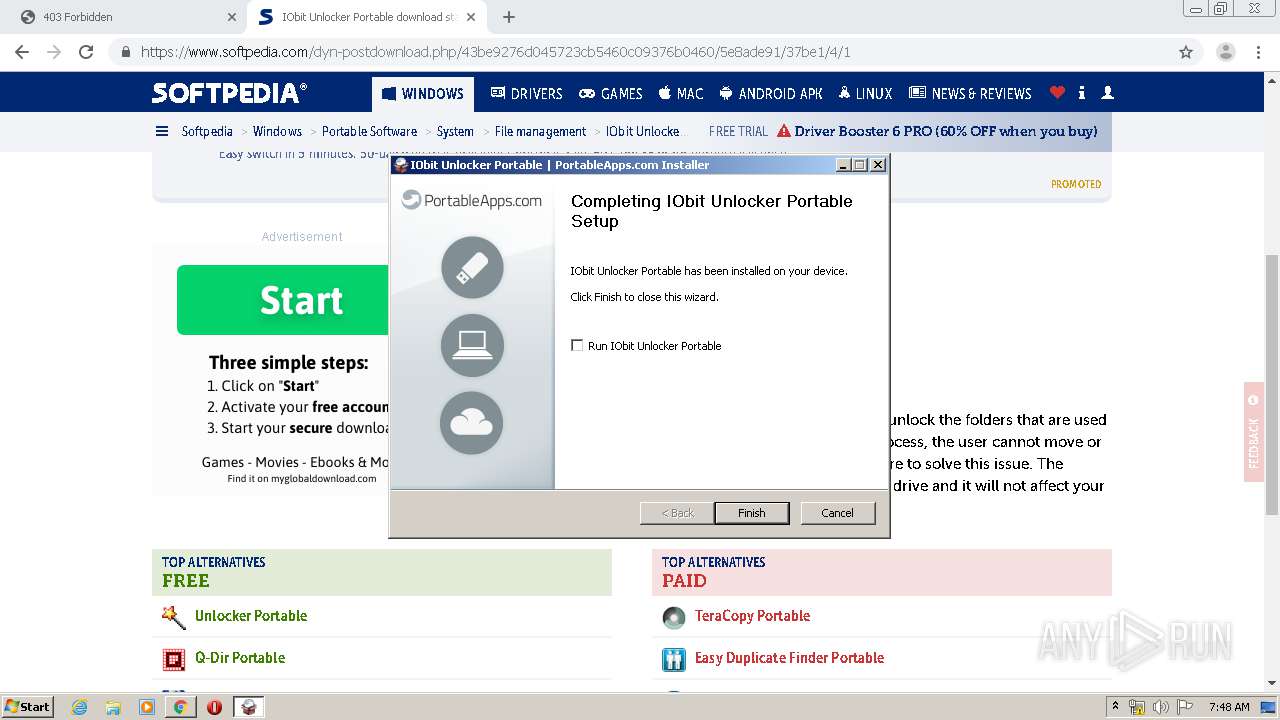Viewport: 1280px width, 720px height.
Task: Click red Opera icon in taskbar
Action: click(x=214, y=707)
